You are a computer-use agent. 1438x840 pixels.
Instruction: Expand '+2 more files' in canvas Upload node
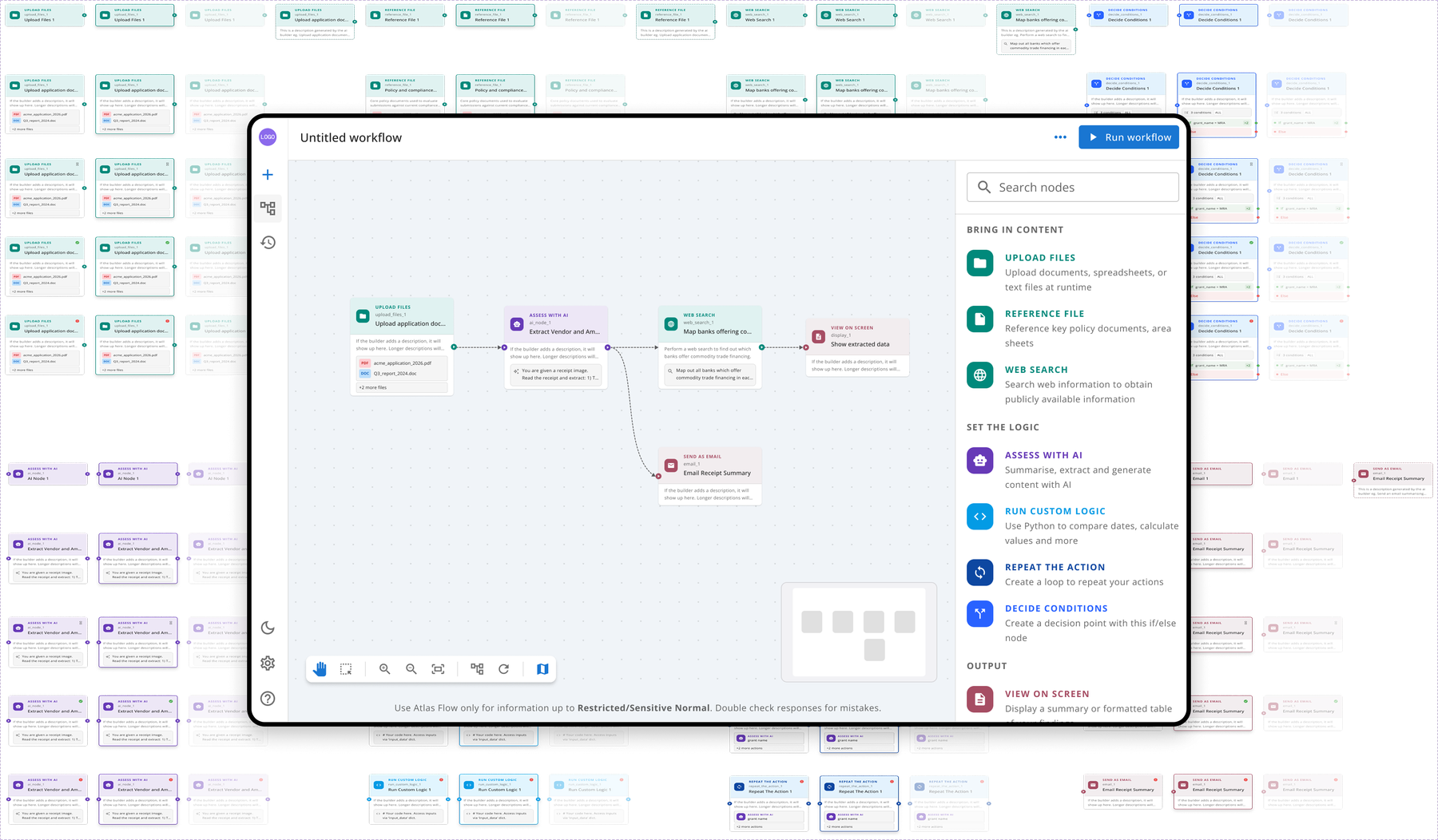[x=402, y=387]
